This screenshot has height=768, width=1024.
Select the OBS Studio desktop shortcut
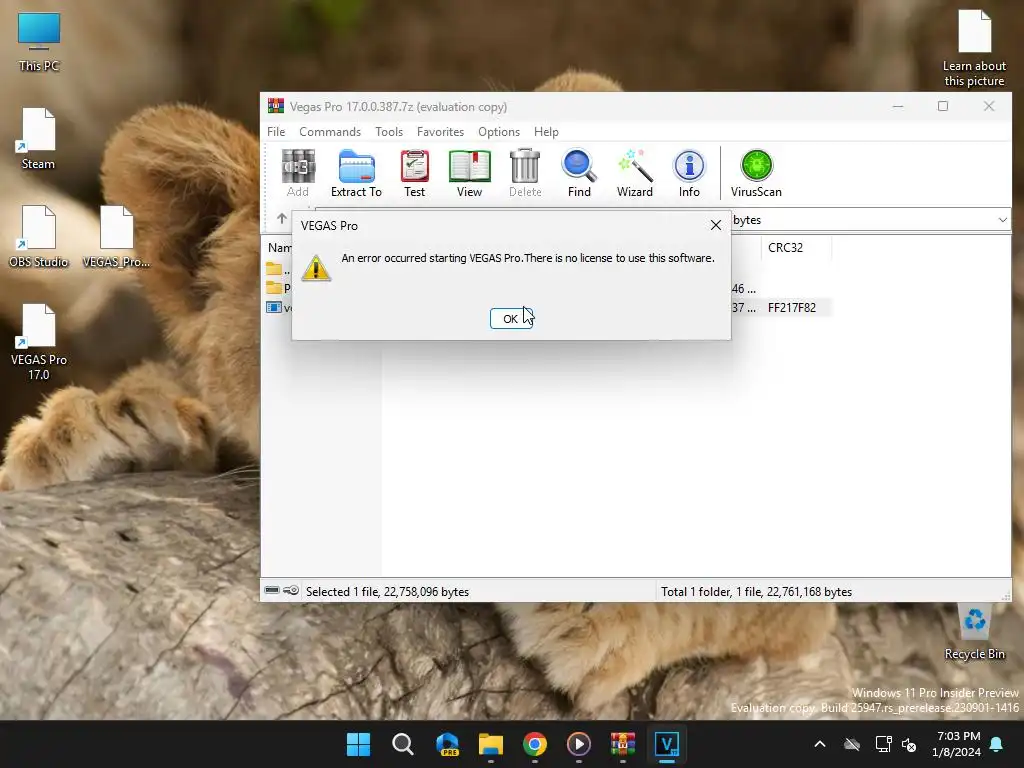coord(39,237)
